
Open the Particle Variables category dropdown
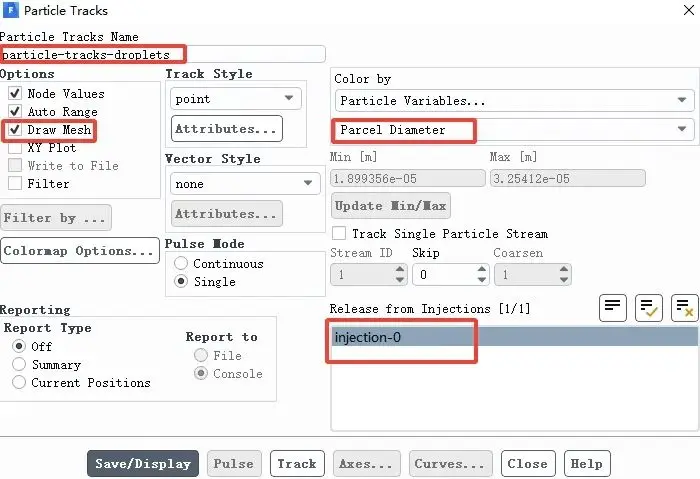515,100
